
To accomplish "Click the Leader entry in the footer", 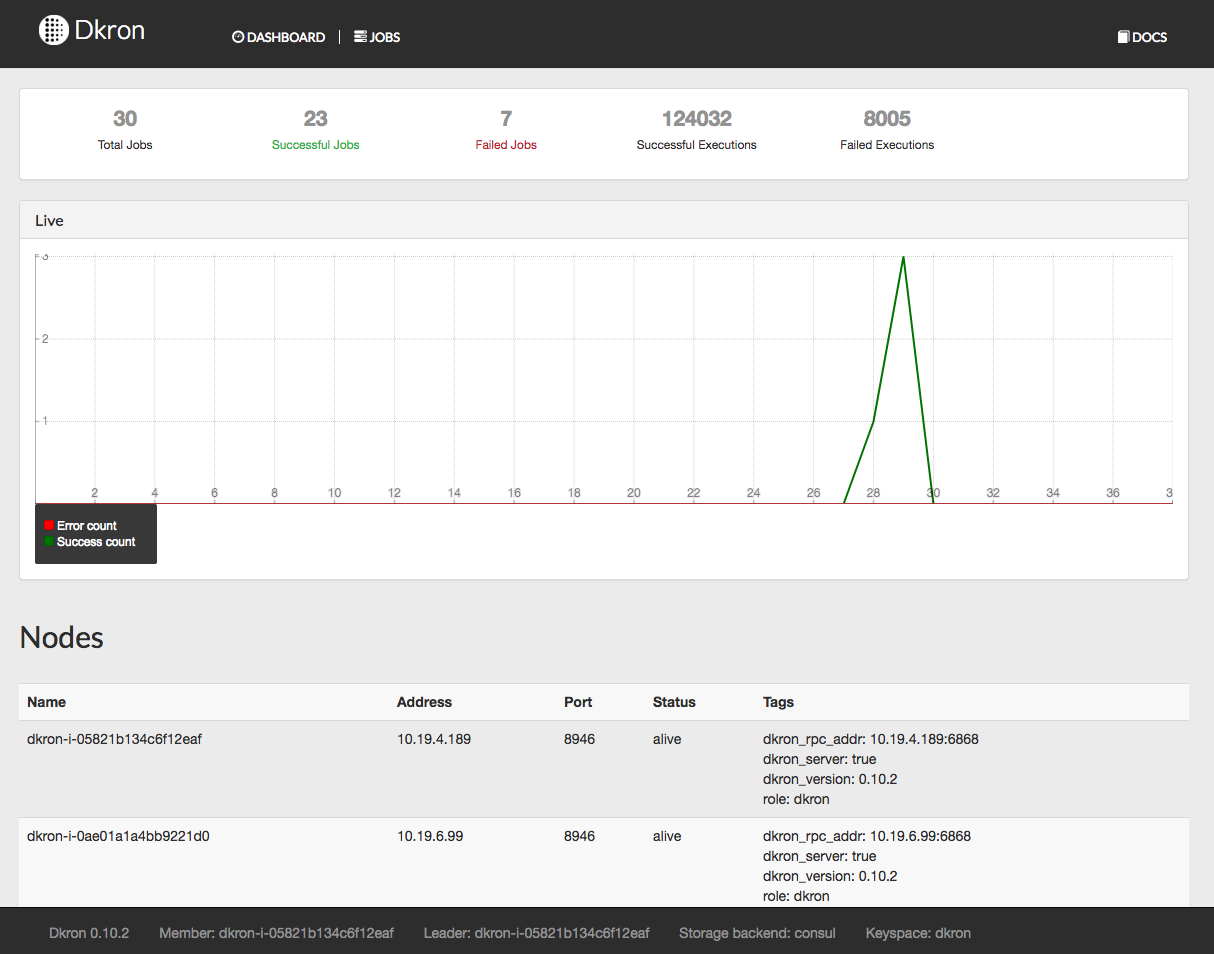I will 537,933.
